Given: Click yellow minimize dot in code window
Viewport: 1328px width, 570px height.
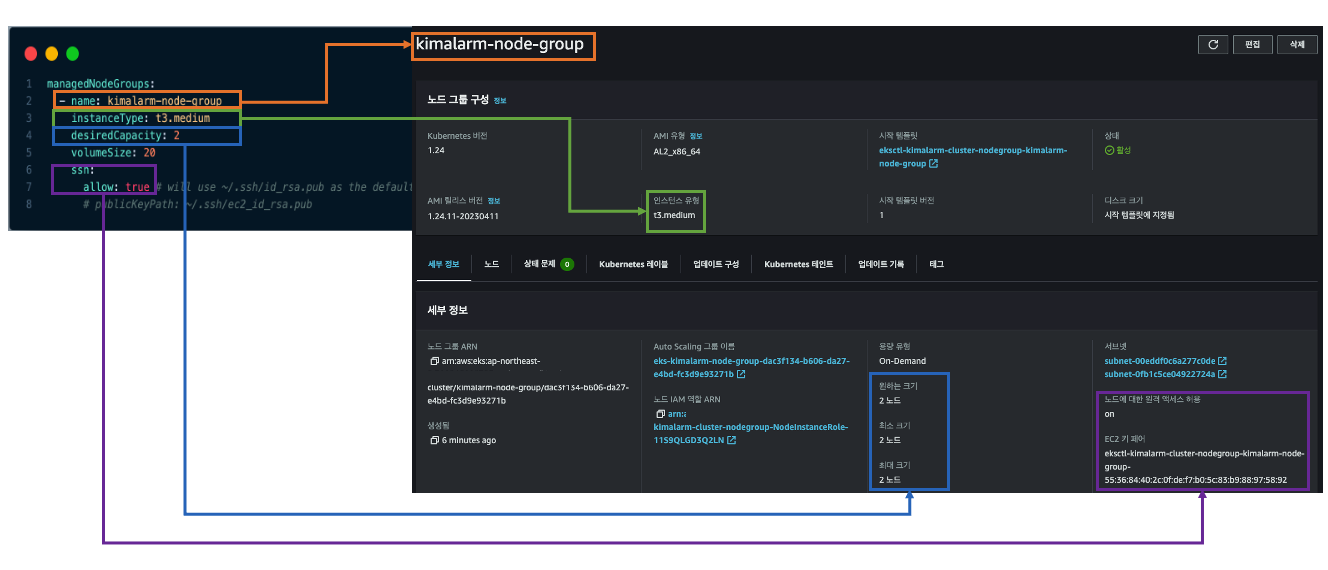Looking at the screenshot, I should pos(51,53).
